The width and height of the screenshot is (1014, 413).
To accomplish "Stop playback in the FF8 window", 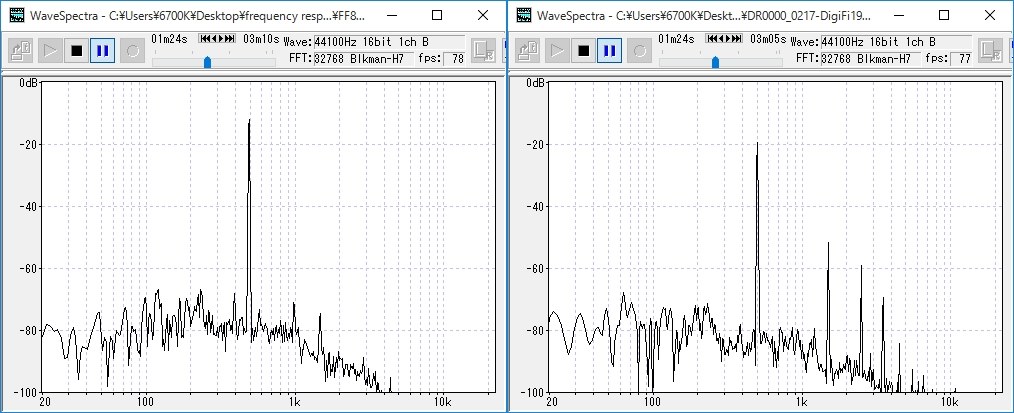I will click(x=77, y=50).
